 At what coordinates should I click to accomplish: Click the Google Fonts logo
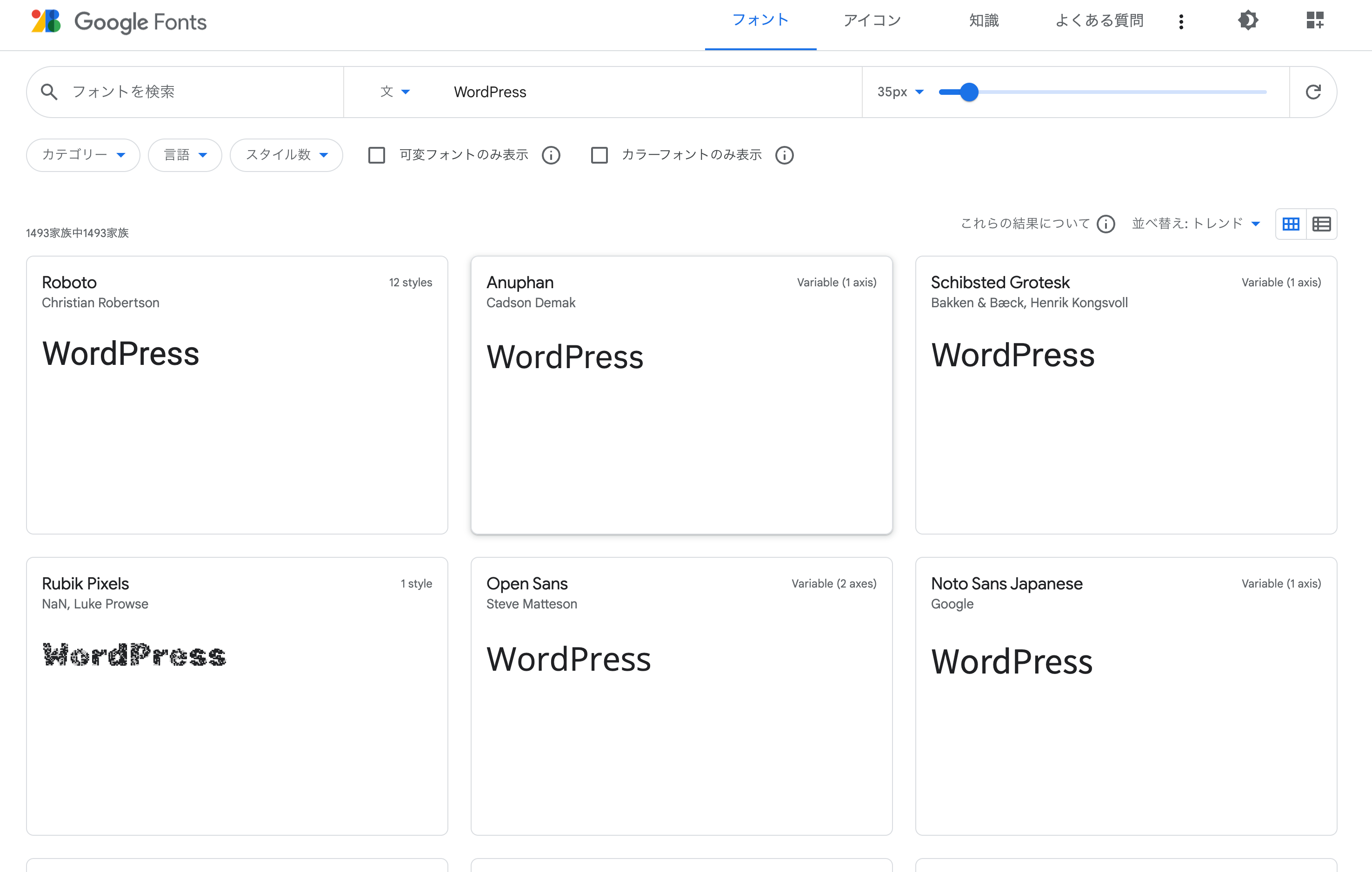pos(119,22)
